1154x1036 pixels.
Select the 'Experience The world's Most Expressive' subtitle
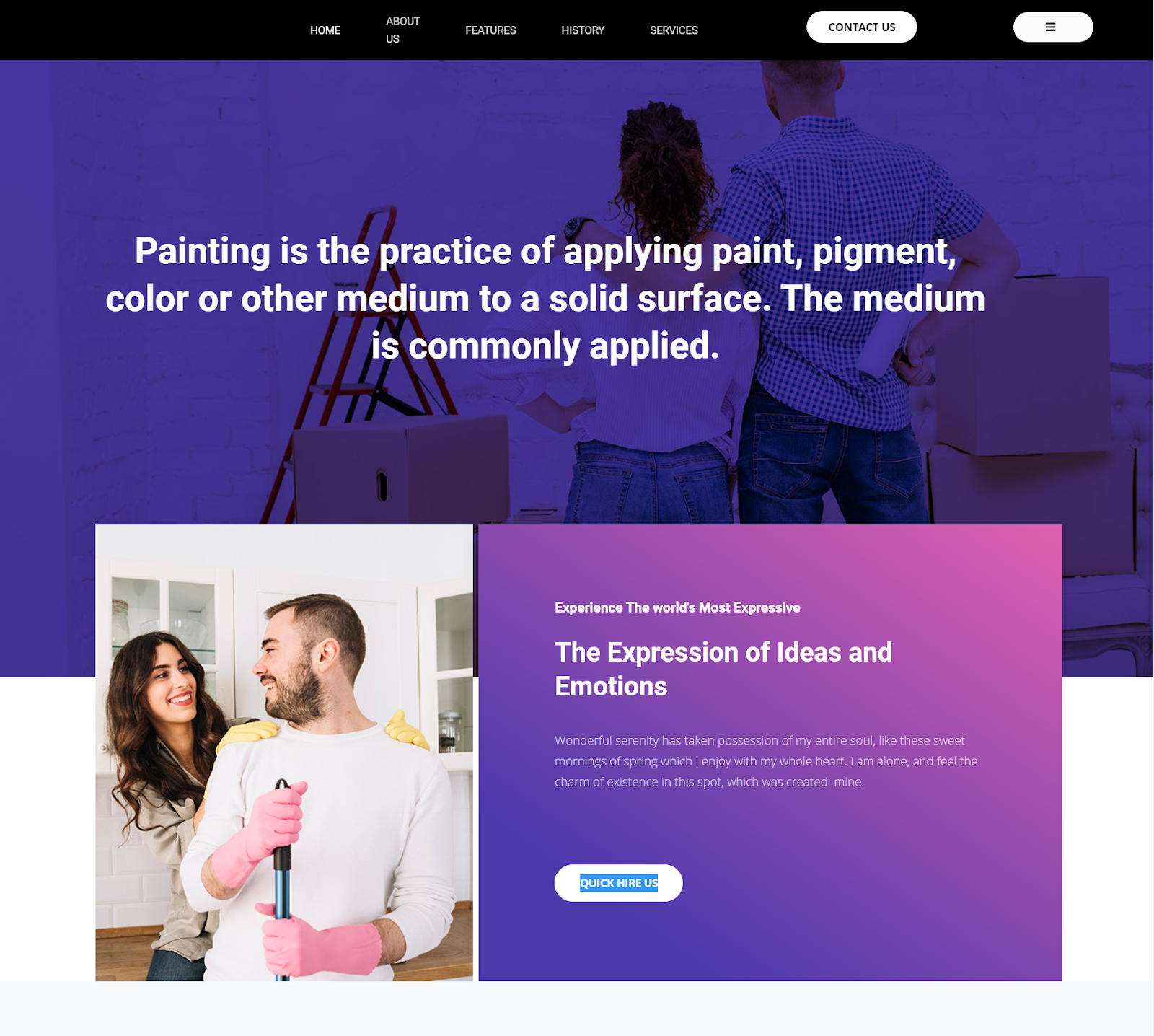pyautogui.click(x=677, y=607)
